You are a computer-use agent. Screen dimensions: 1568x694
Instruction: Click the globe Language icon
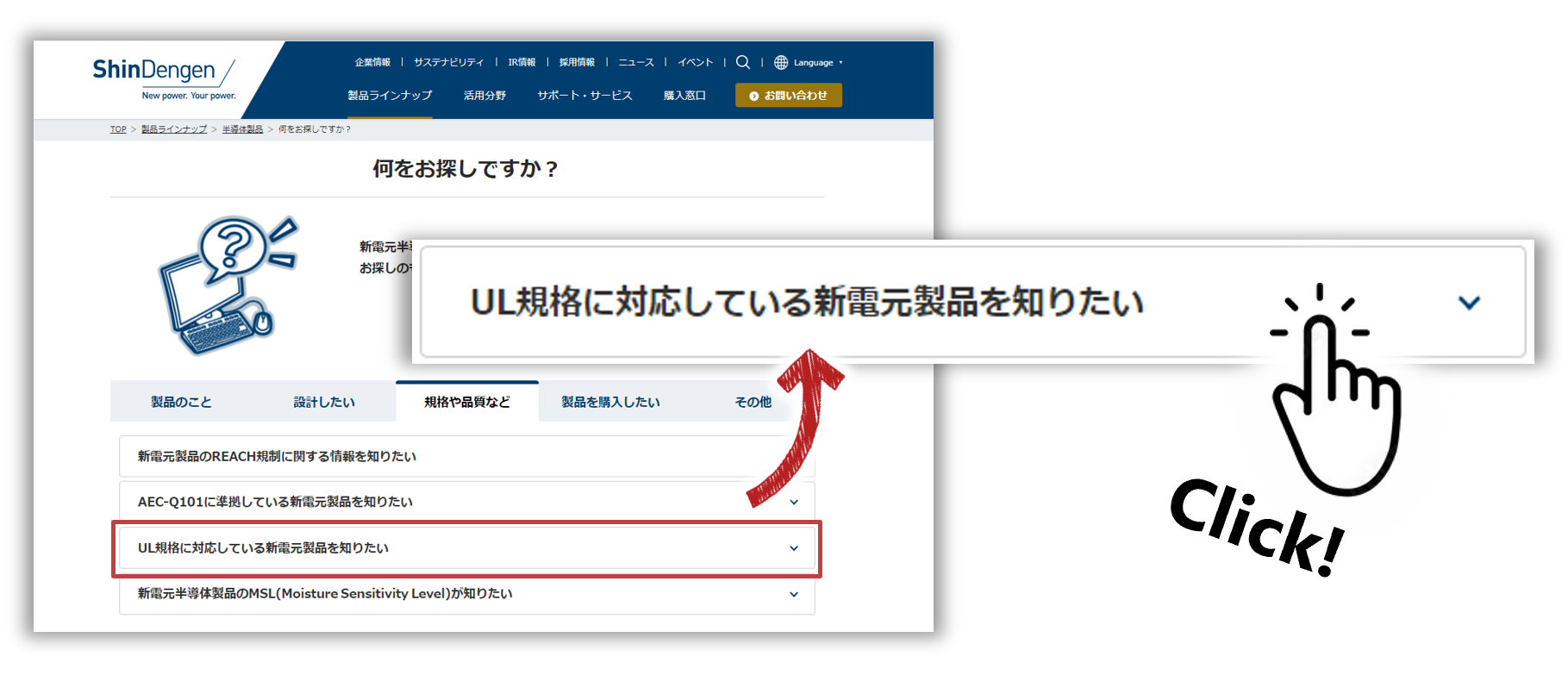[781, 62]
